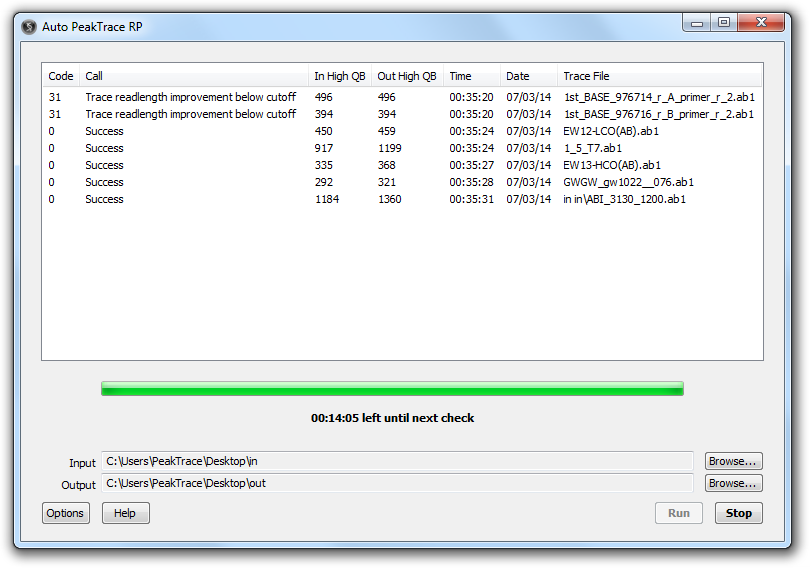Browse for the Output folder

pos(734,483)
